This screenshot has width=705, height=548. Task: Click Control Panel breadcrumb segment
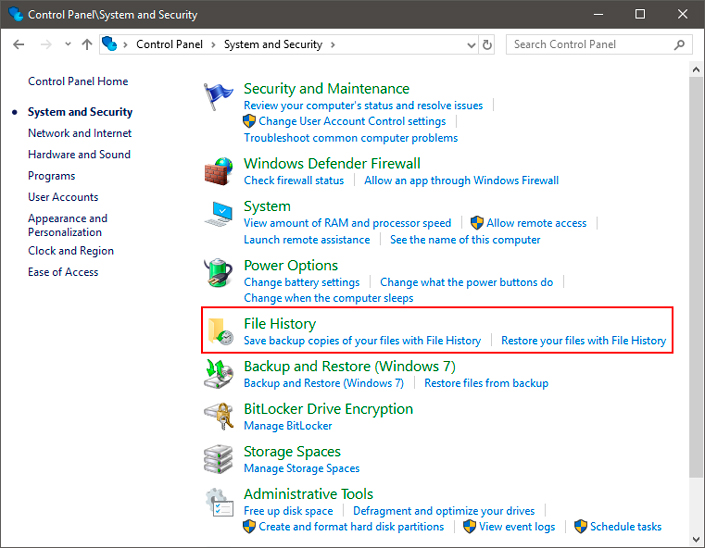click(170, 44)
